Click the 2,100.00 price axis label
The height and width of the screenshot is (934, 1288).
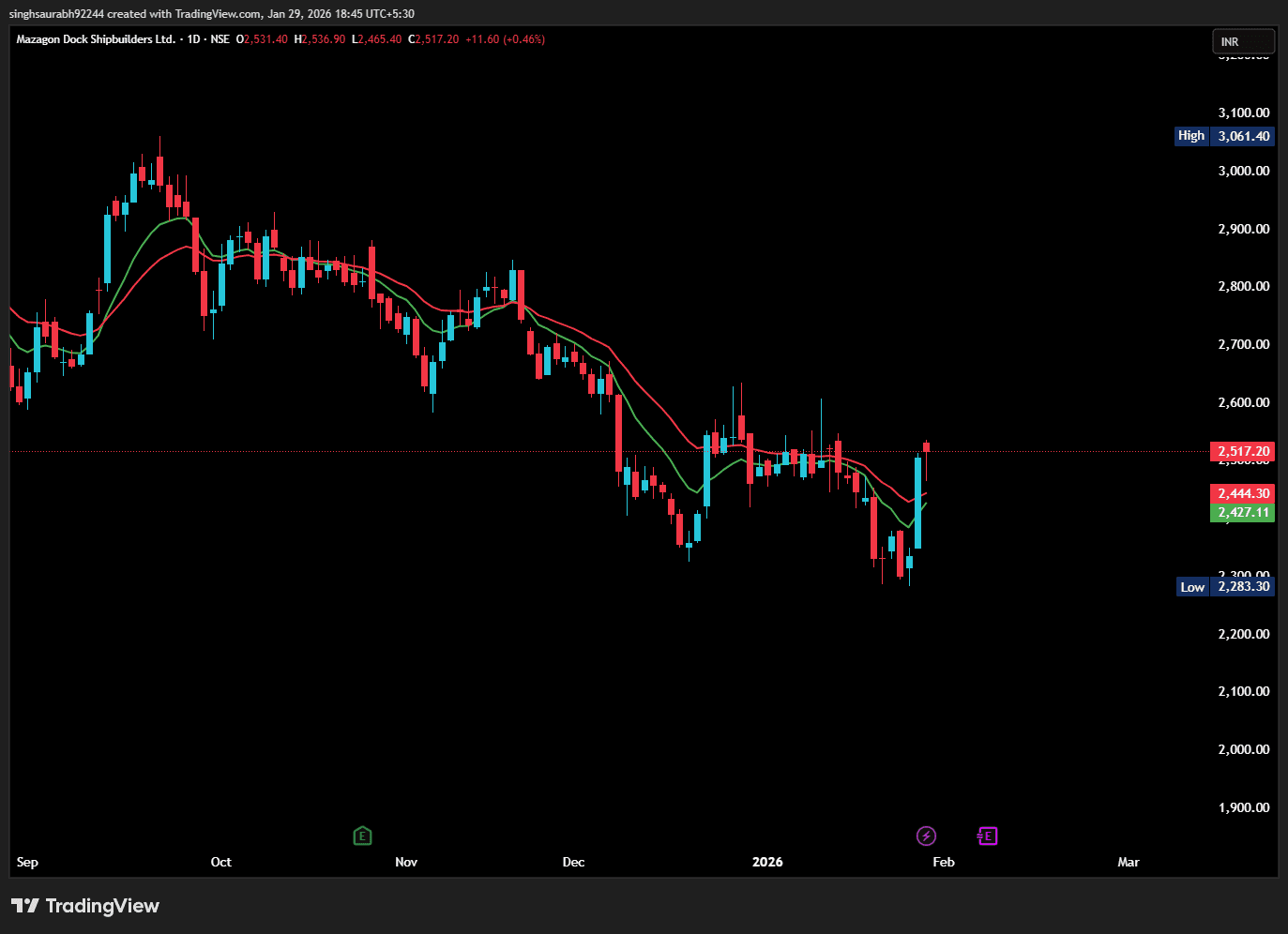point(1244,691)
